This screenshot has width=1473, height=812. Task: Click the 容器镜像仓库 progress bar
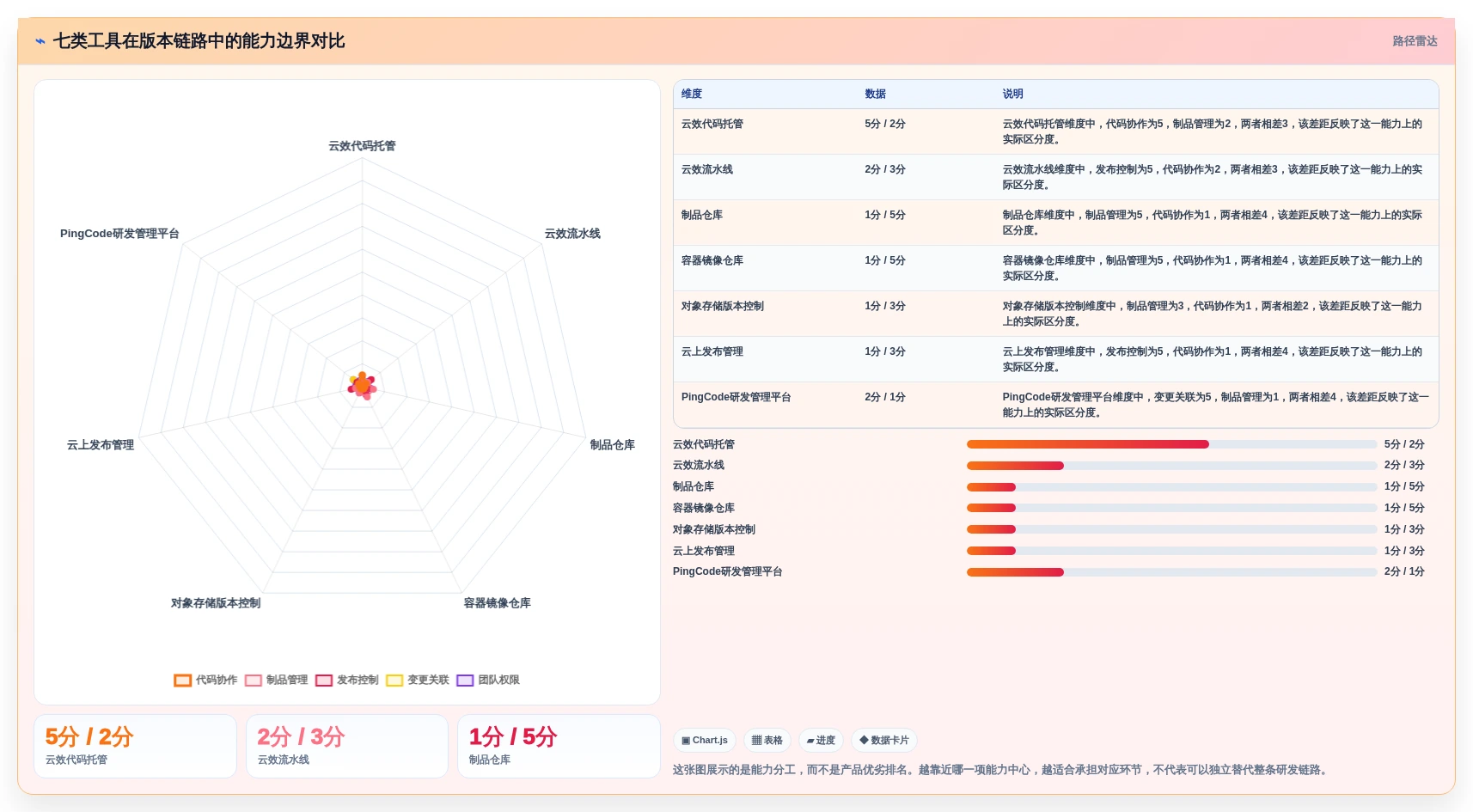click(1171, 508)
